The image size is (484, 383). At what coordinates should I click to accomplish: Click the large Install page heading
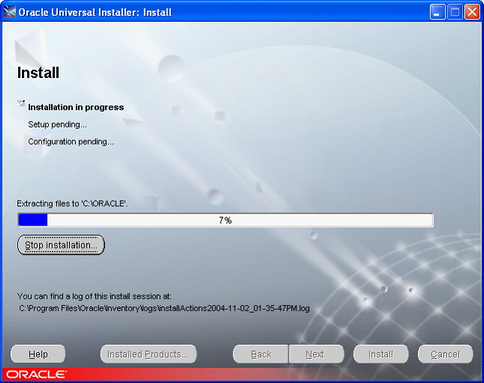[38, 73]
